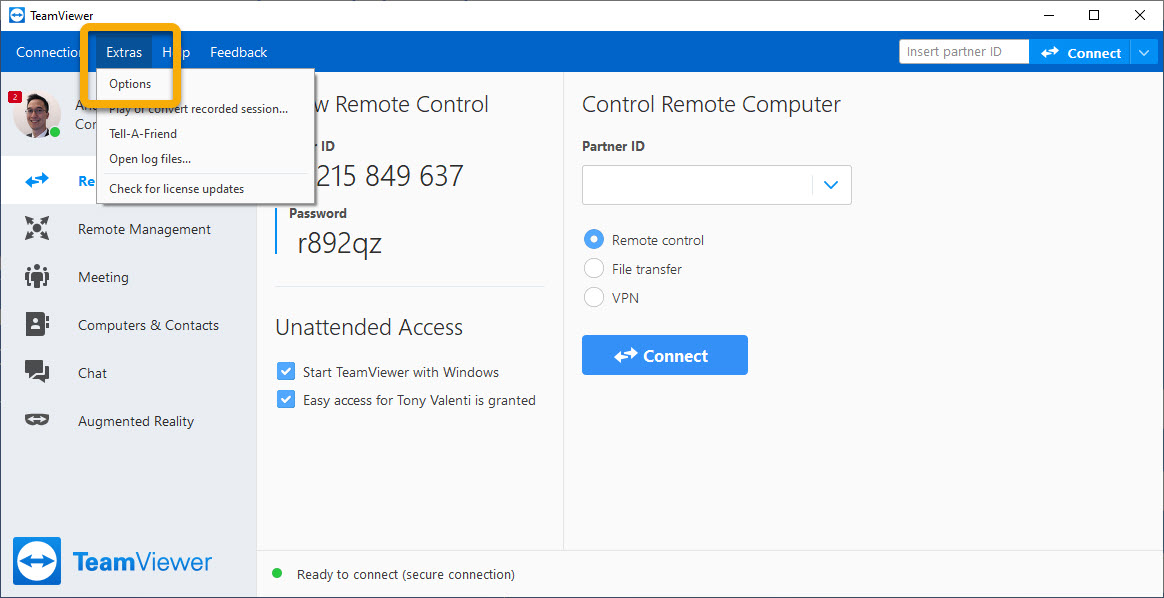Viewport: 1164px width, 598px height.
Task: Click the top-right Connect button
Action: [1080, 53]
